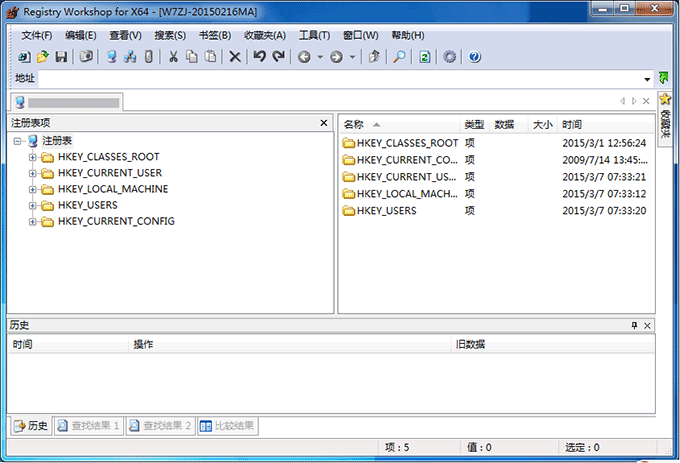680x463 pixels.
Task: Sort the list by the 名称 column header
Action: (x=355, y=125)
